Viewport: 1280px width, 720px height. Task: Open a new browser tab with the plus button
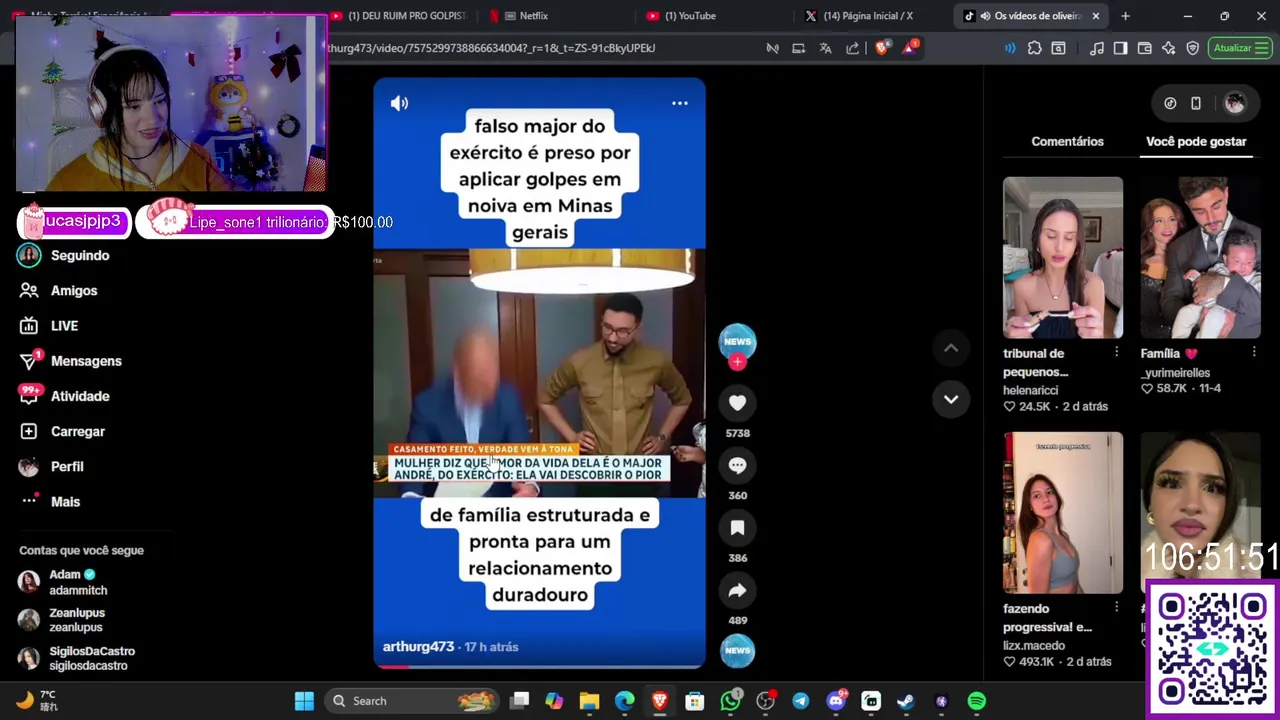click(x=1125, y=16)
